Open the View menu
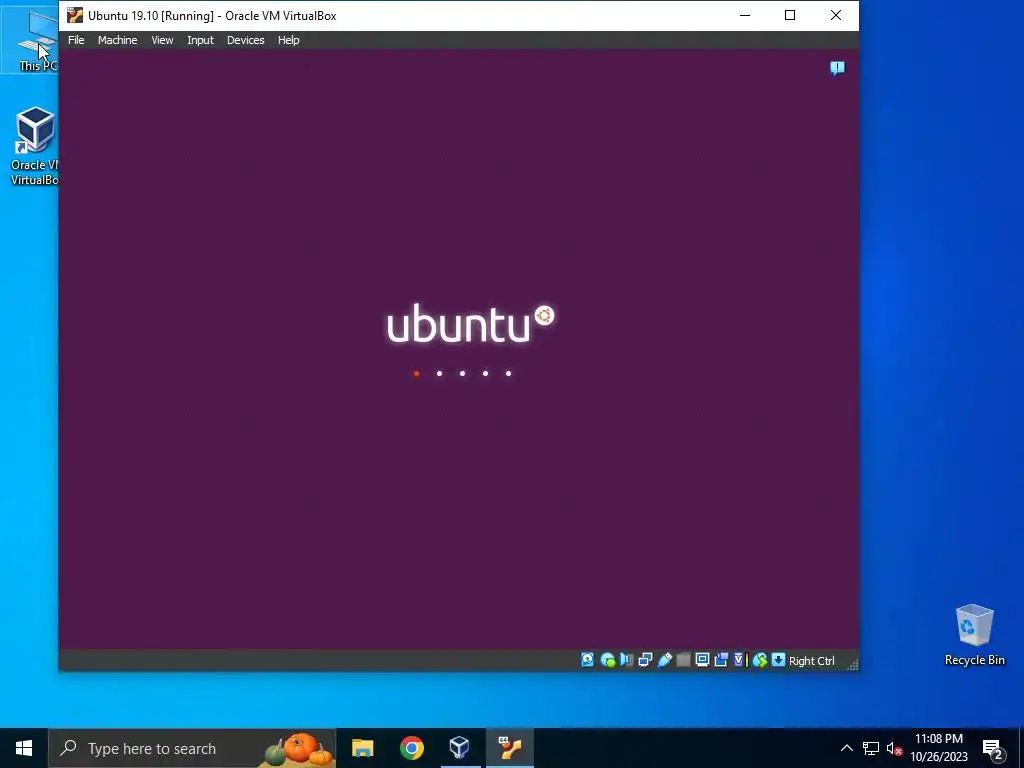This screenshot has height=768, width=1024. tap(162, 40)
